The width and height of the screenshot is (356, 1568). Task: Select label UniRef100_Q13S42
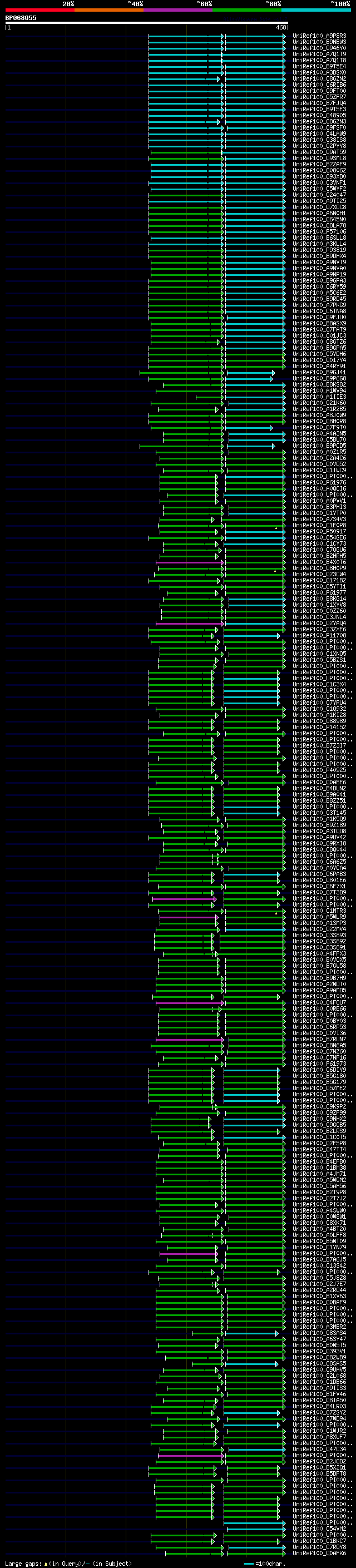click(319, 1265)
